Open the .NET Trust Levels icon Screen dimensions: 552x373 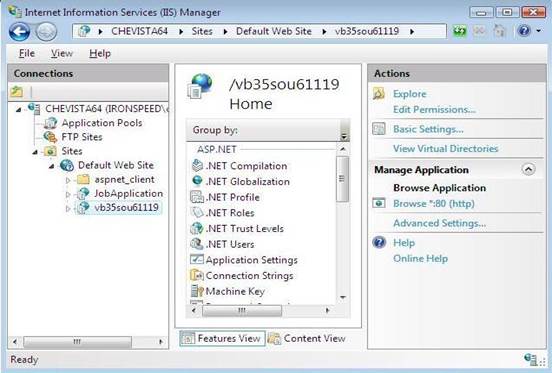(x=197, y=228)
